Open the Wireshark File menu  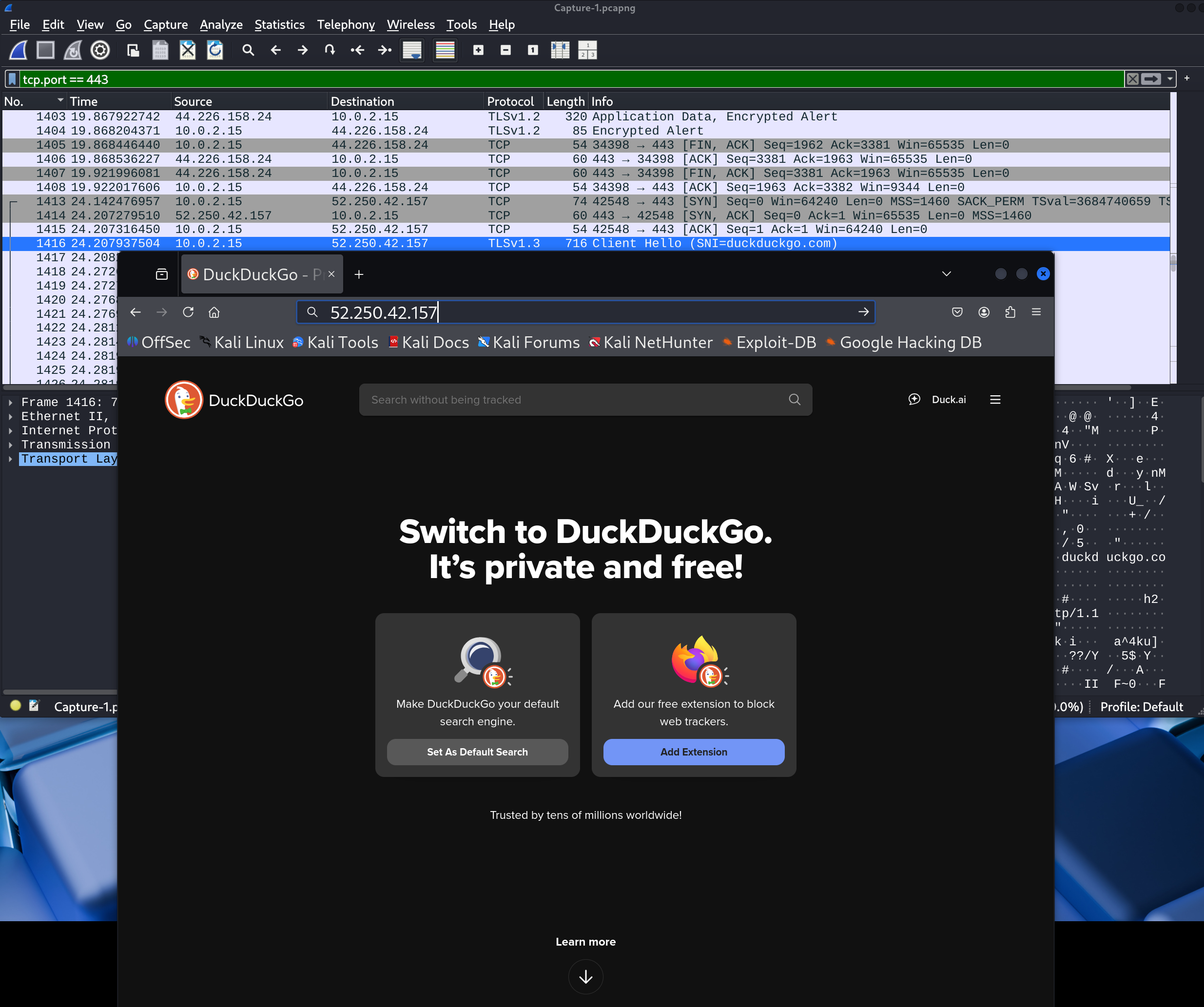tap(19, 25)
